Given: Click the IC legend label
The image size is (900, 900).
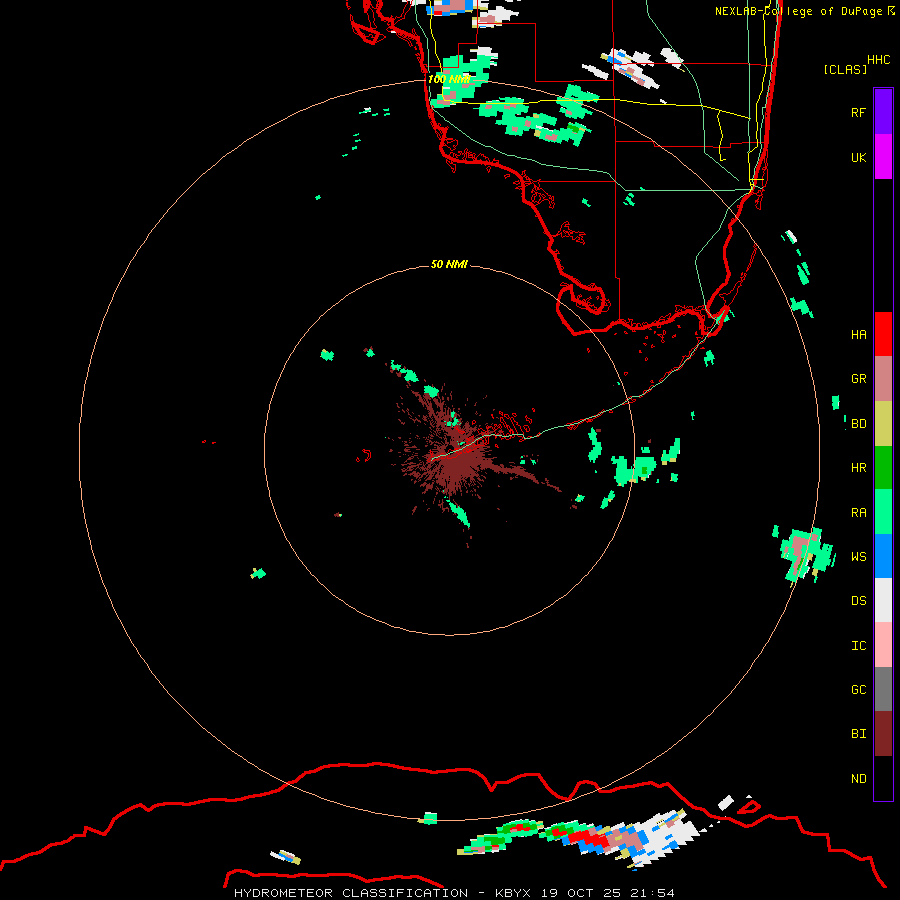Looking at the screenshot, I should click(858, 645).
